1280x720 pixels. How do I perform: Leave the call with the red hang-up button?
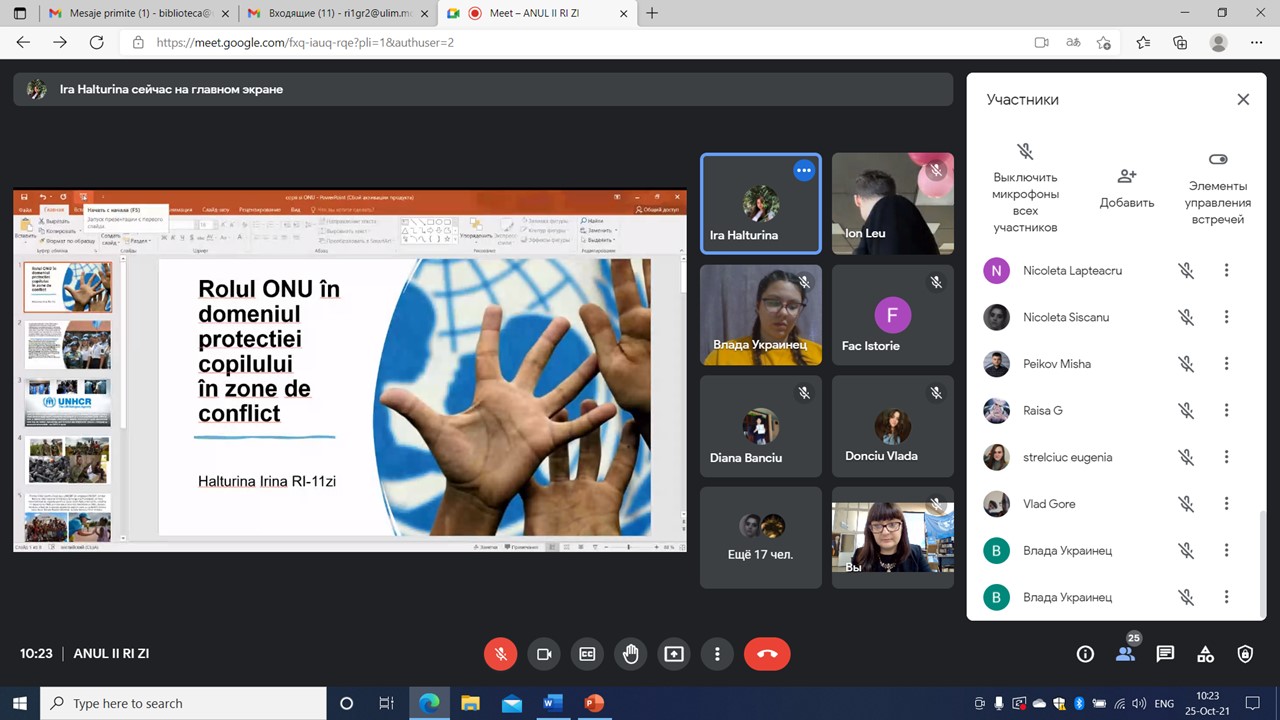767,654
